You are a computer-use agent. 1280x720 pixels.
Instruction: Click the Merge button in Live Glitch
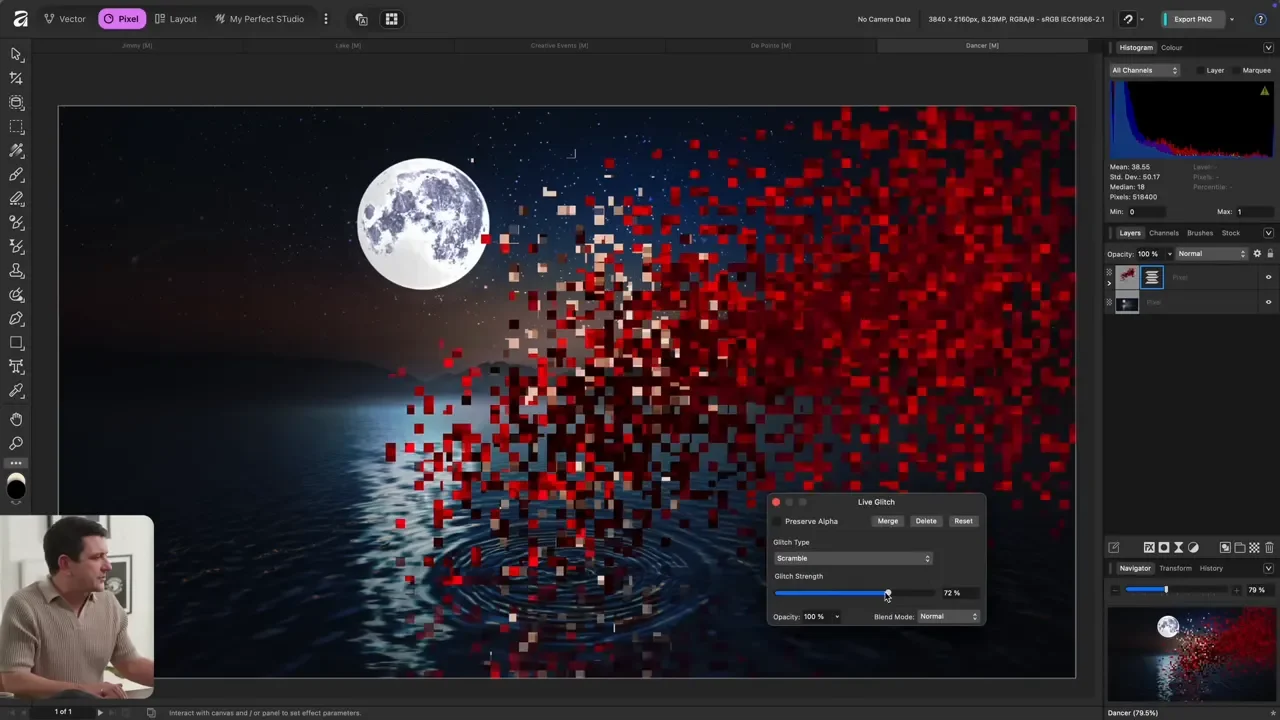[x=887, y=521]
